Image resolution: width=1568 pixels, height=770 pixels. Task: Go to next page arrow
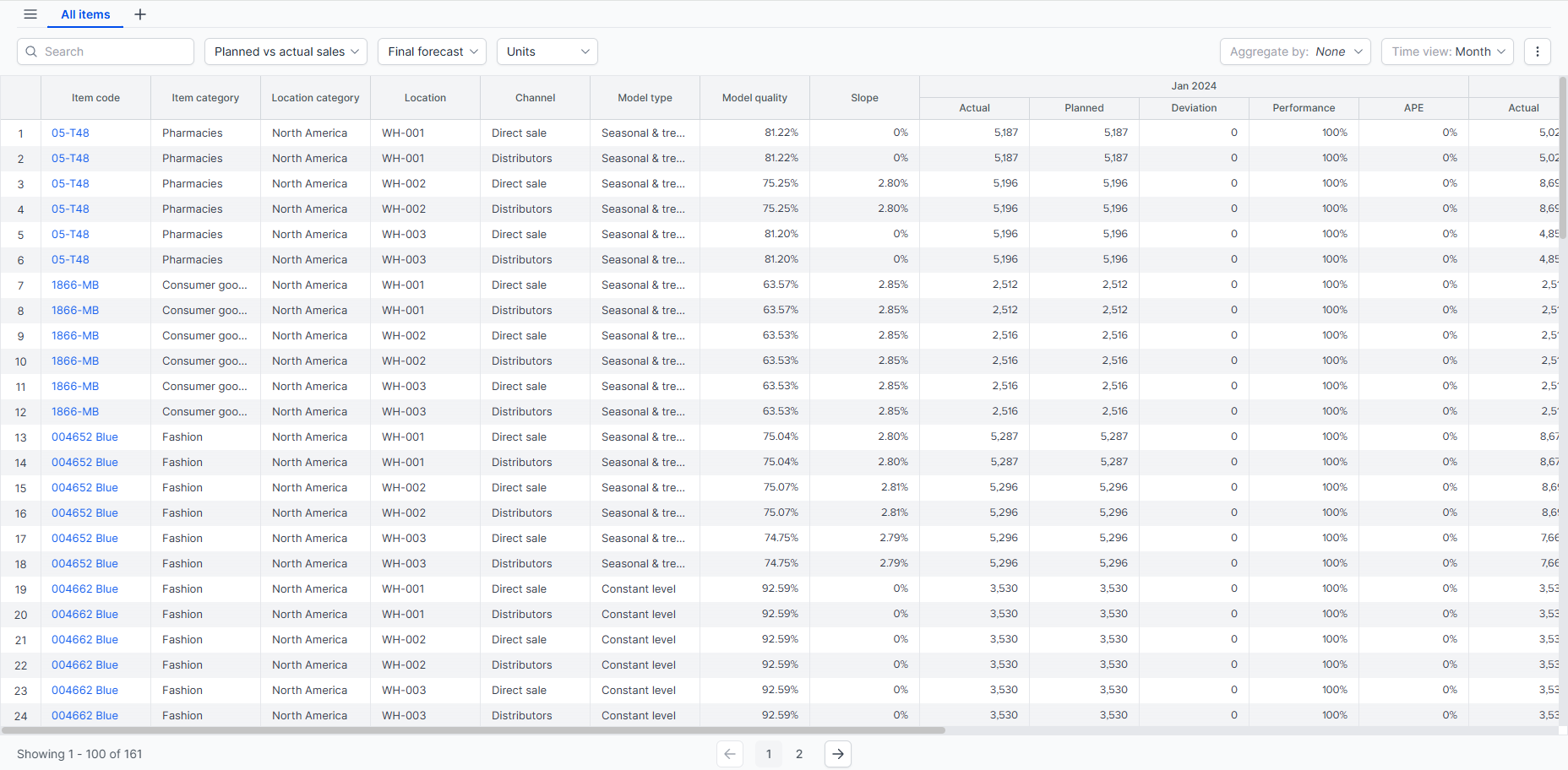(x=838, y=754)
